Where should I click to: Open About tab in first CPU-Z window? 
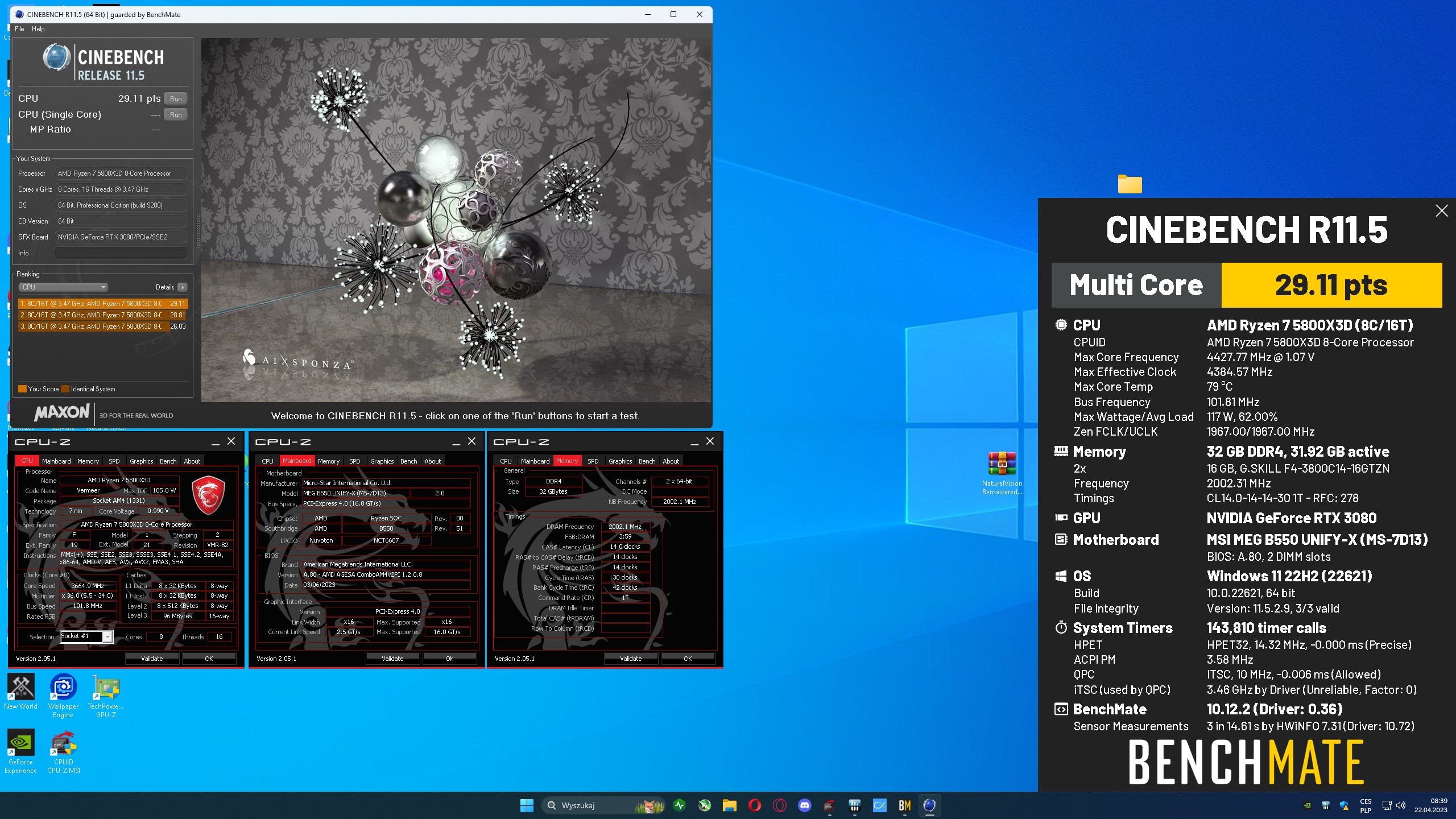coord(192,461)
